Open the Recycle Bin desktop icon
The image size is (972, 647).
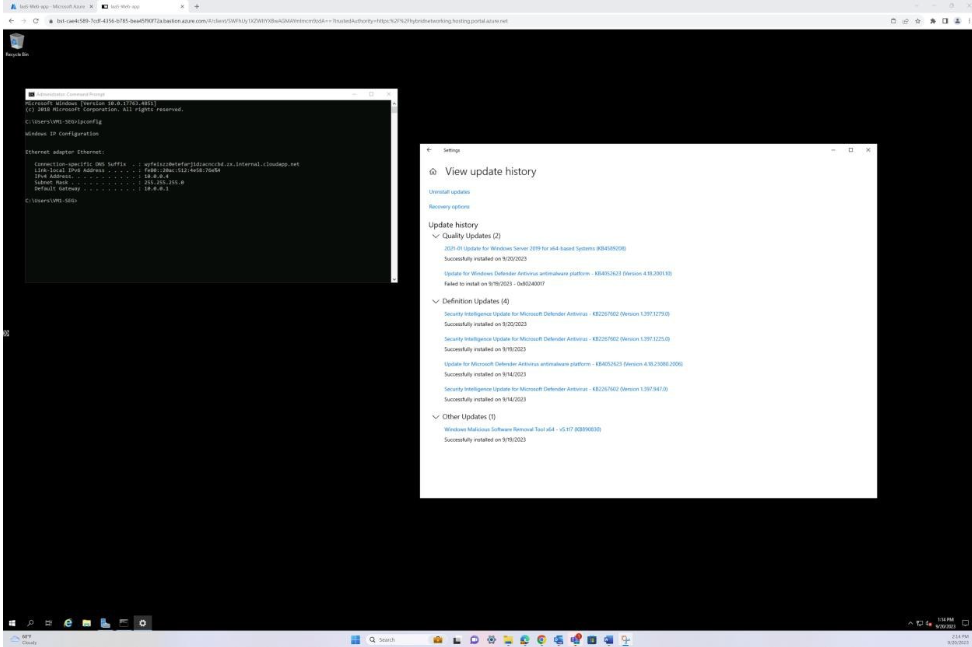pos(17,45)
